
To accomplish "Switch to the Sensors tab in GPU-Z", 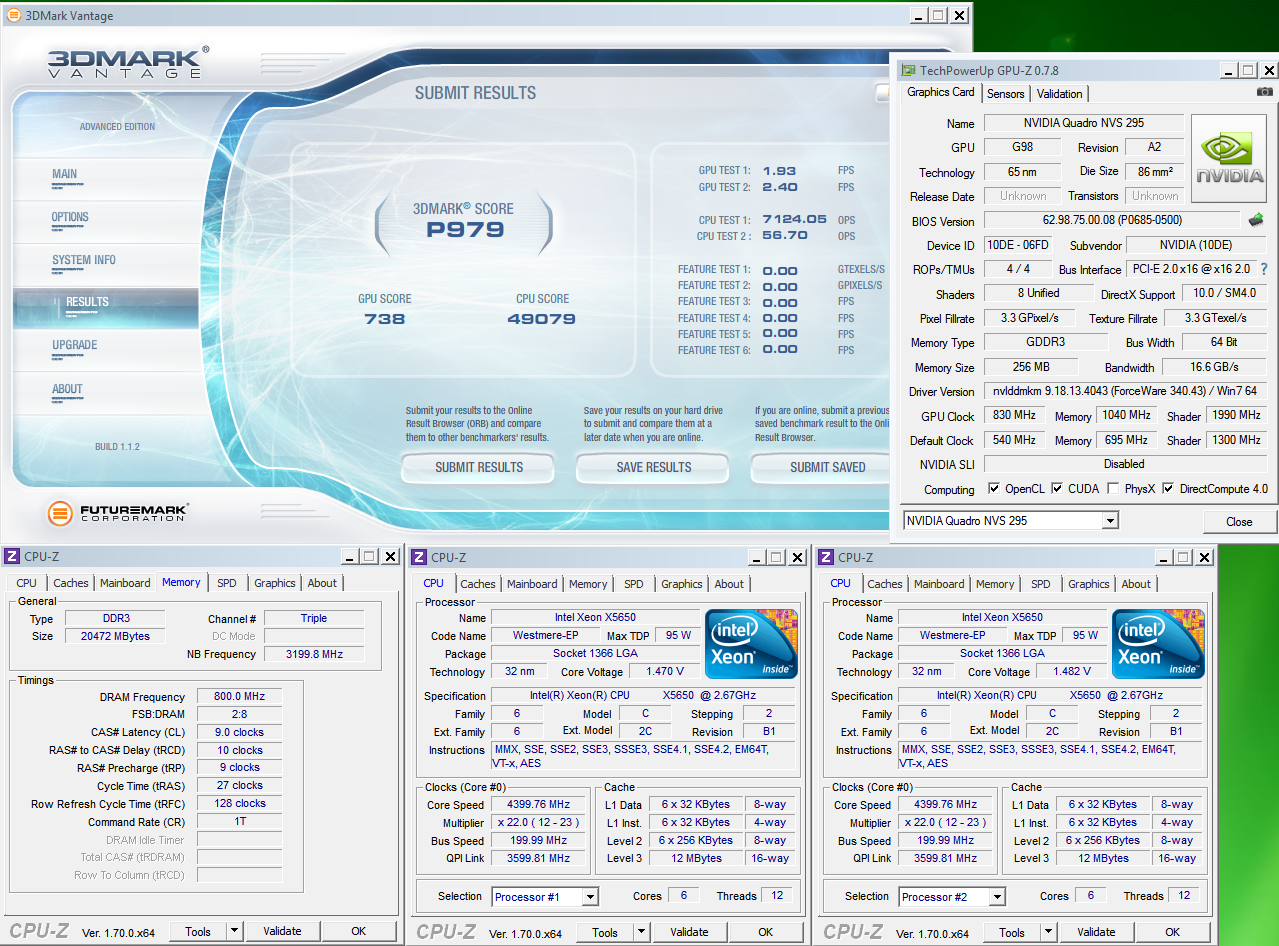I will click(x=1005, y=94).
